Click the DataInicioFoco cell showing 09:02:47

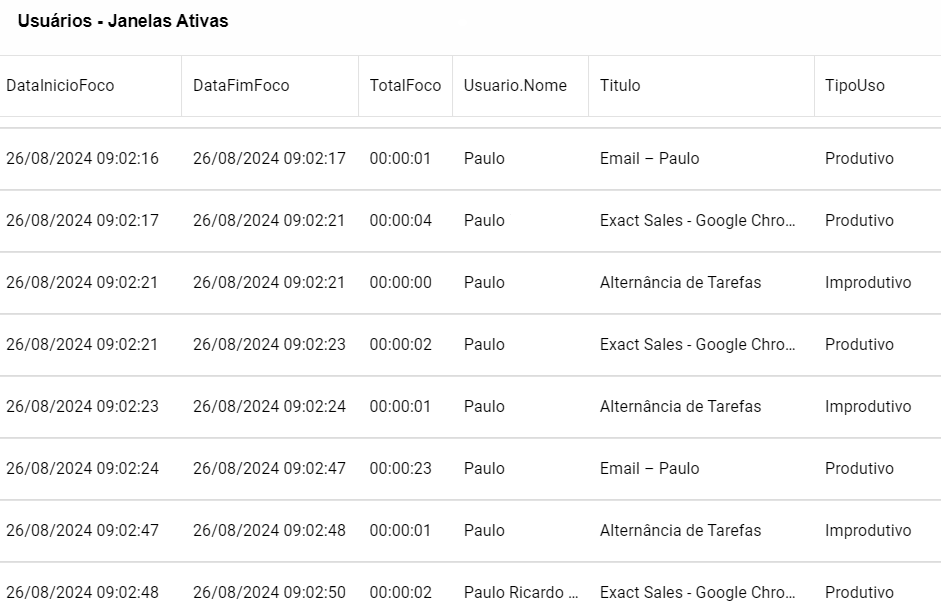(x=82, y=531)
